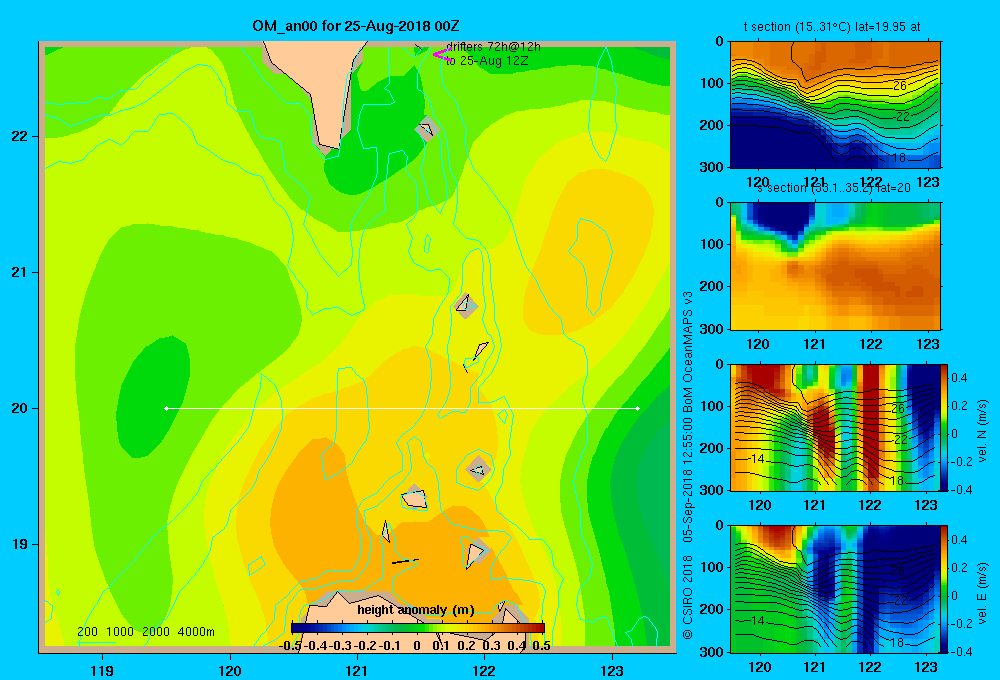Select the magenta drifter arrow marker
The height and width of the screenshot is (680, 1000).
441,55
